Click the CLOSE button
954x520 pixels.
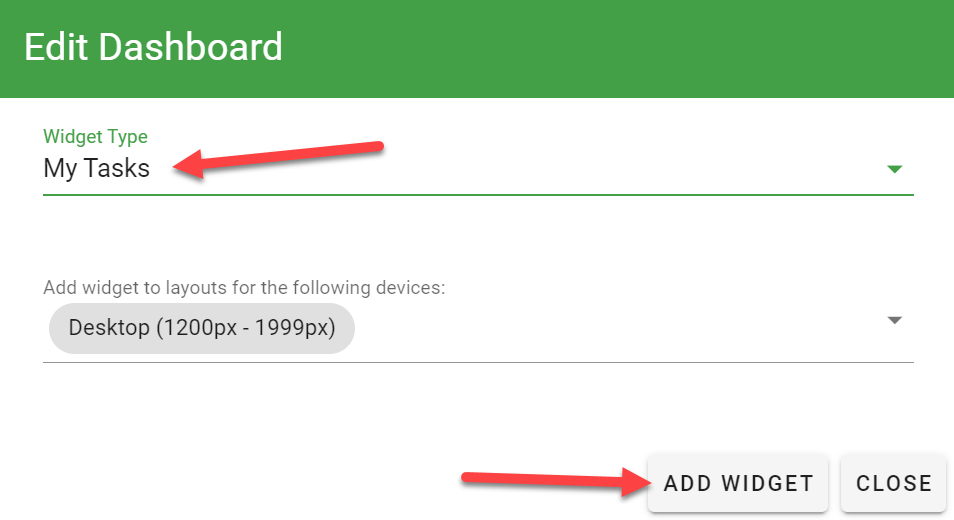pyautogui.click(x=893, y=483)
